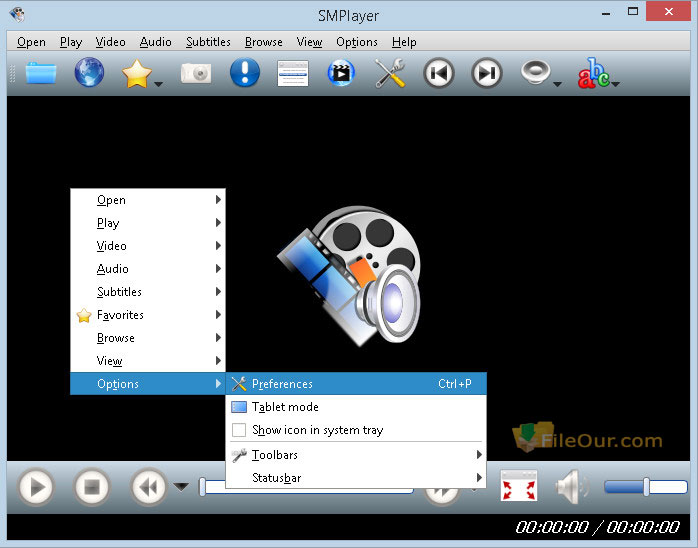Expand the Favorites toolbar dropdown arrow
Viewport: 698px width, 548px height.
[x=158, y=84]
